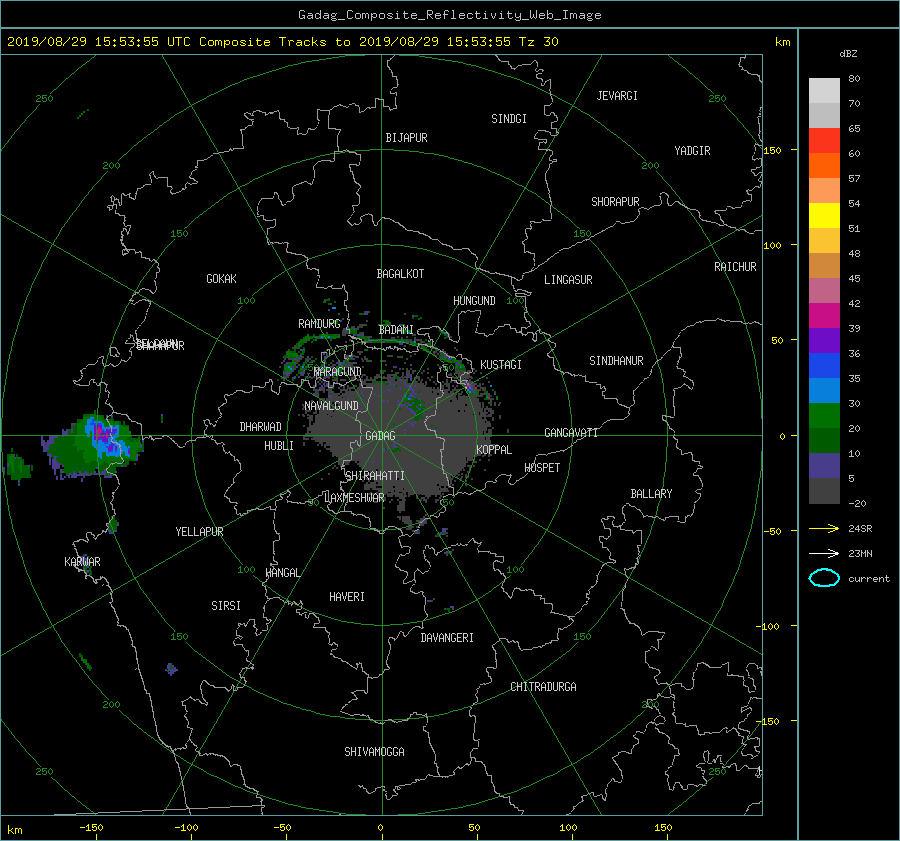Click the HOSPET city label
The height and width of the screenshot is (841, 900).
(542, 468)
